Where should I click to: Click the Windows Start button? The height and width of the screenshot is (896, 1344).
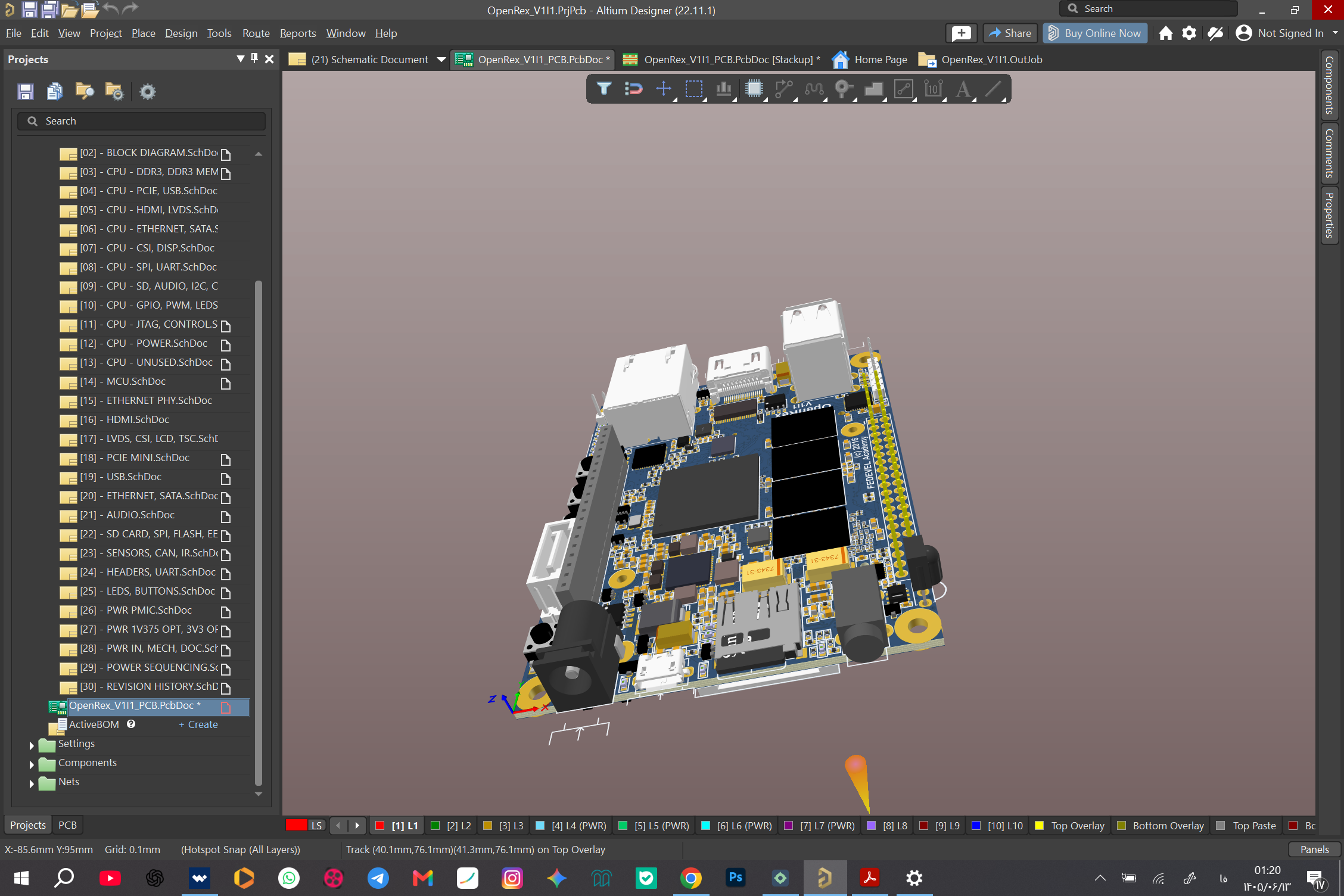(21, 878)
